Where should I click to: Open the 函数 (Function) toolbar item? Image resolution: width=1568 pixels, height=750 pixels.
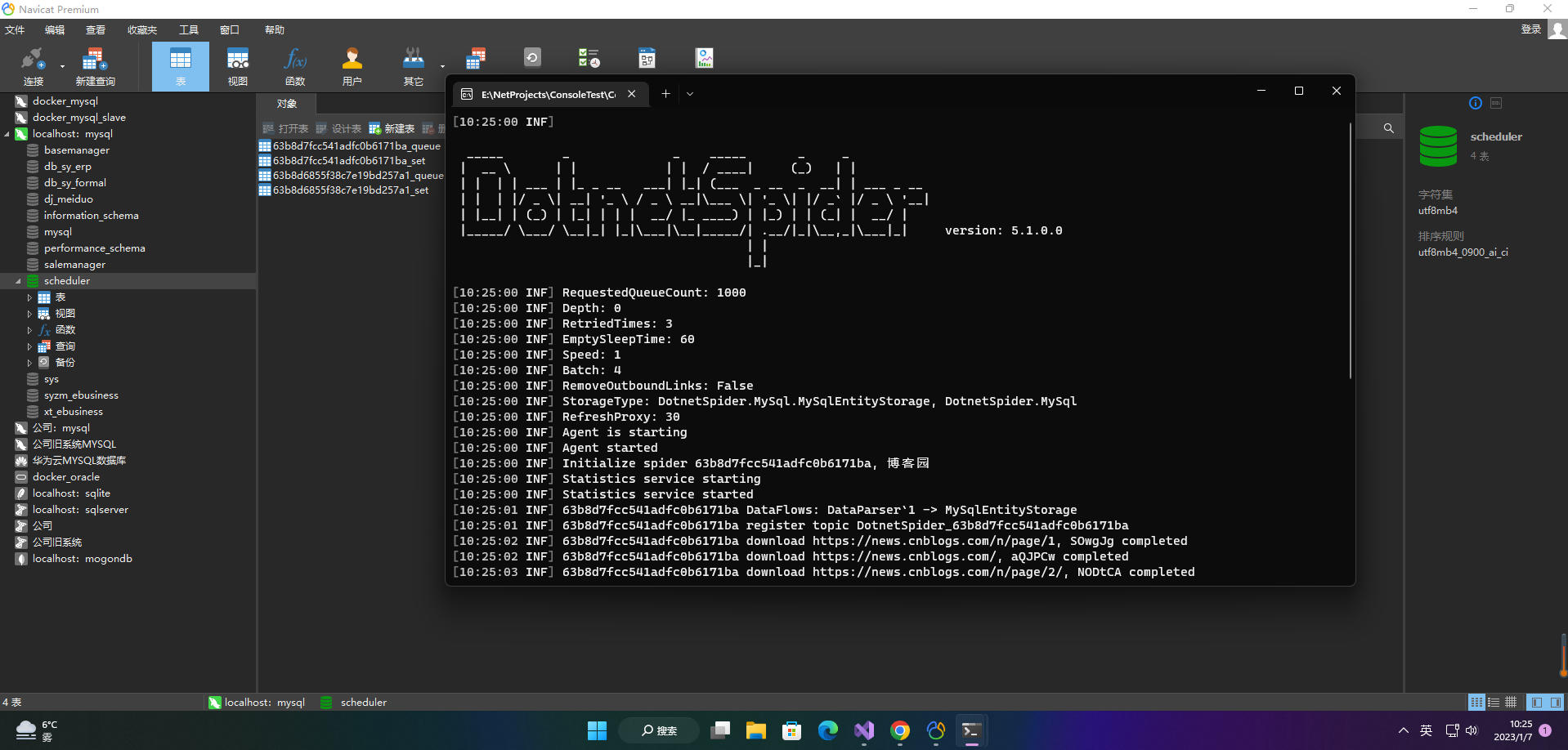(x=295, y=66)
